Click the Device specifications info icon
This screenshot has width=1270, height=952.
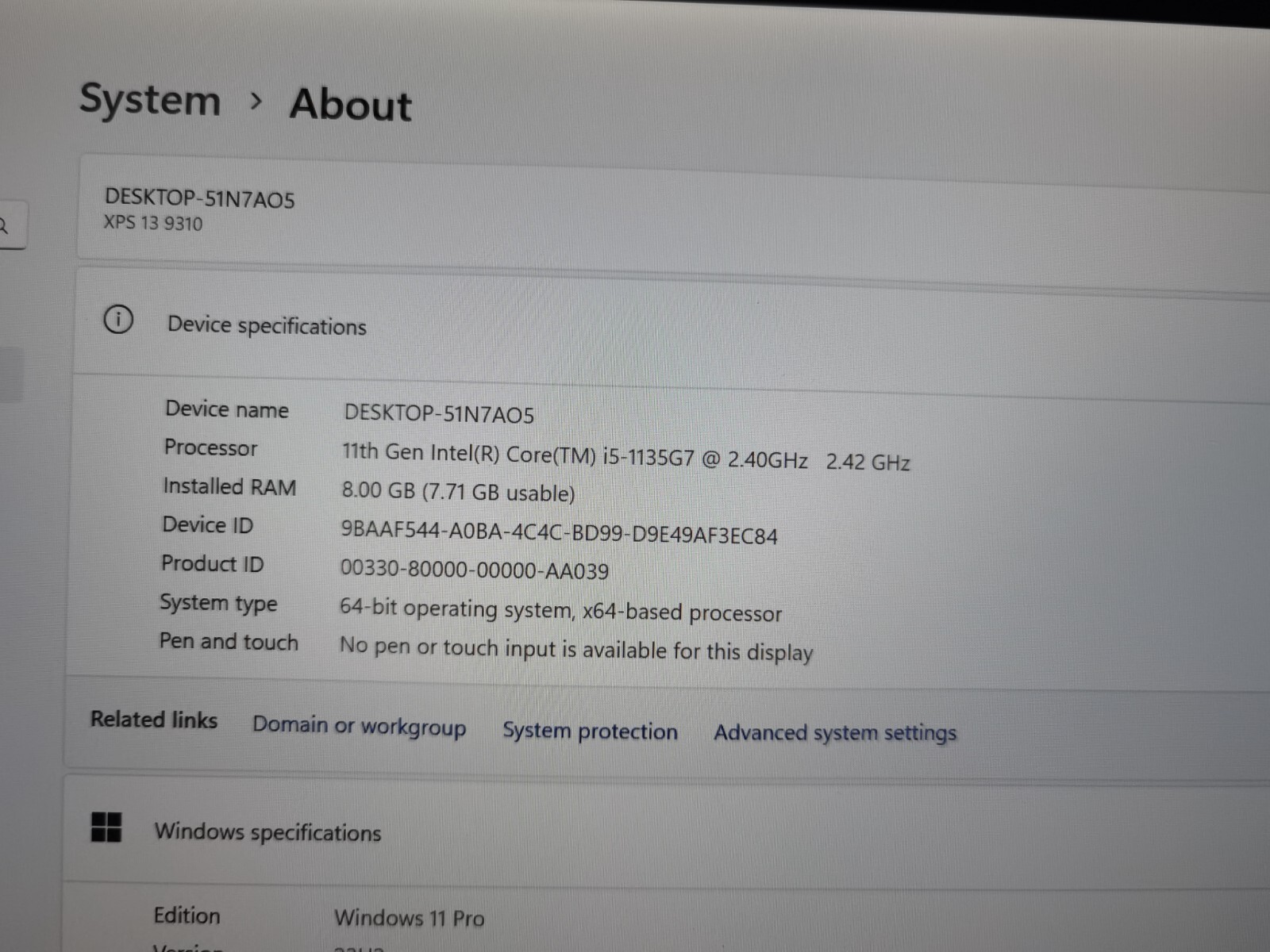(x=118, y=320)
